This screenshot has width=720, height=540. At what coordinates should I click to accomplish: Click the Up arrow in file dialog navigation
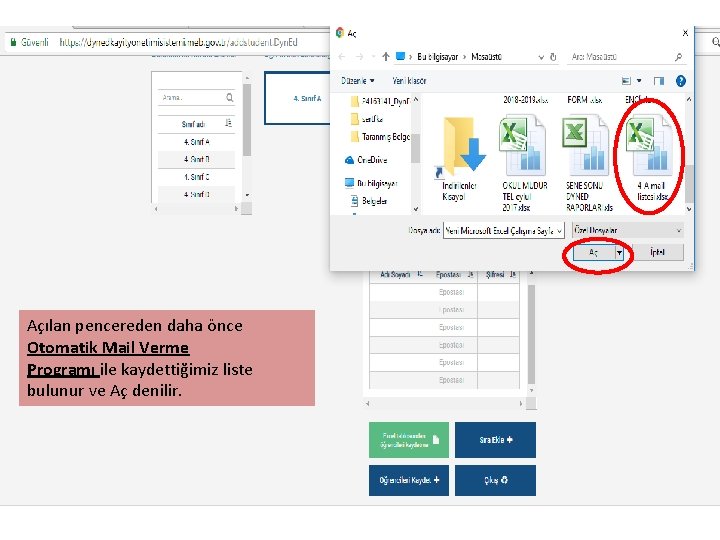coord(386,56)
